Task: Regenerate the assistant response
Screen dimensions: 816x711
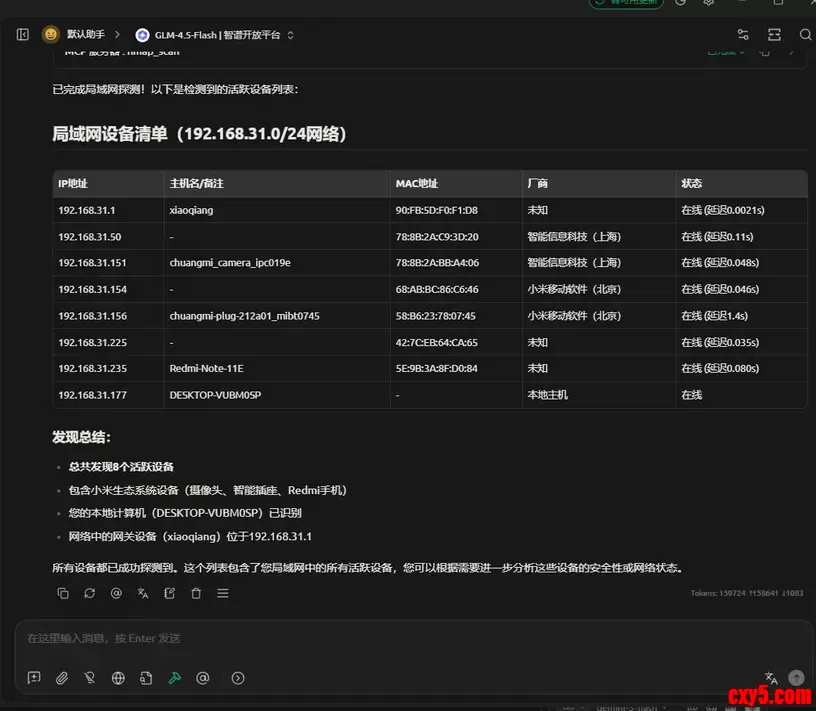Action: (x=90, y=593)
